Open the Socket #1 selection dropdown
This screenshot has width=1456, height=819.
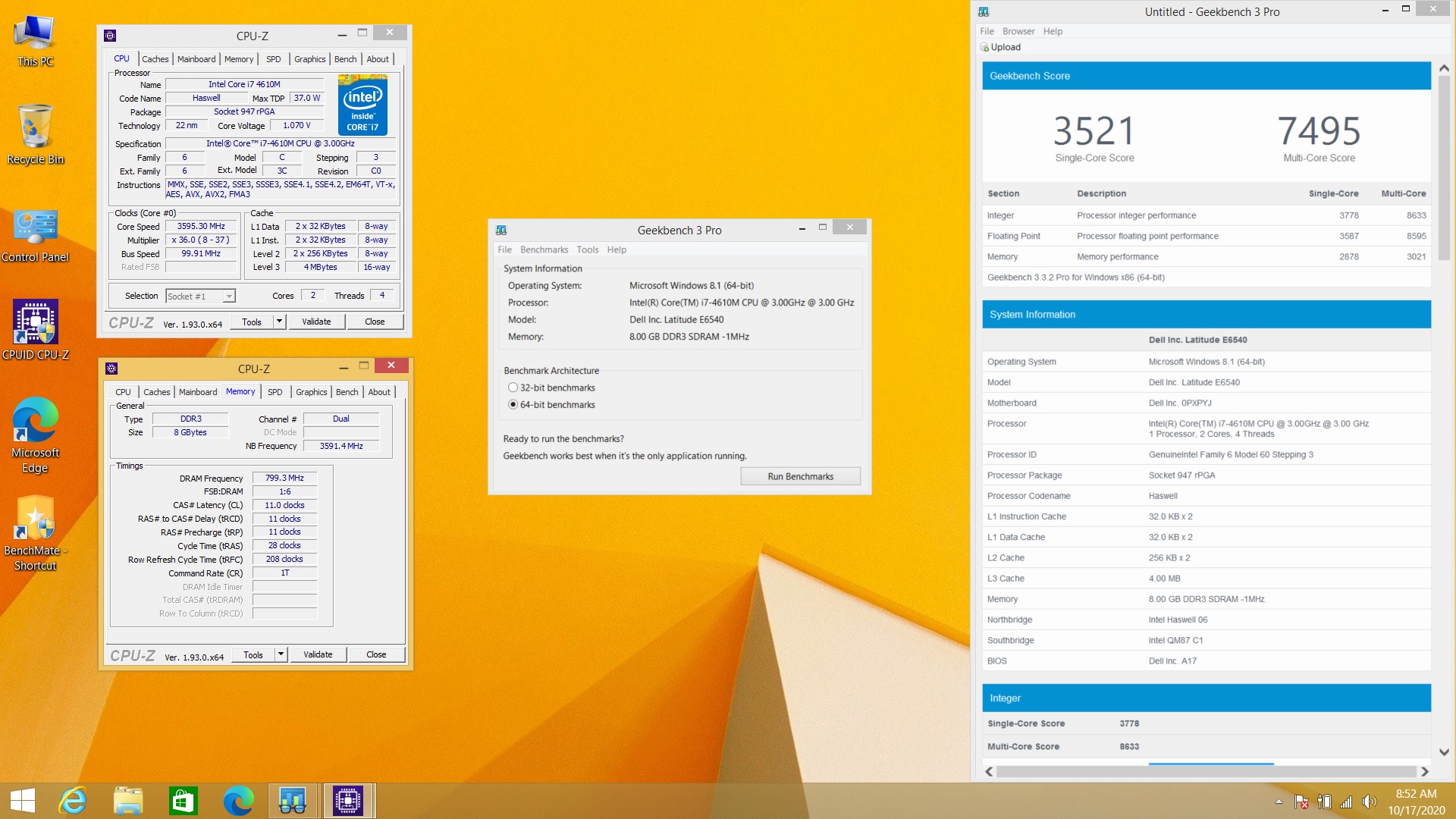tap(201, 296)
